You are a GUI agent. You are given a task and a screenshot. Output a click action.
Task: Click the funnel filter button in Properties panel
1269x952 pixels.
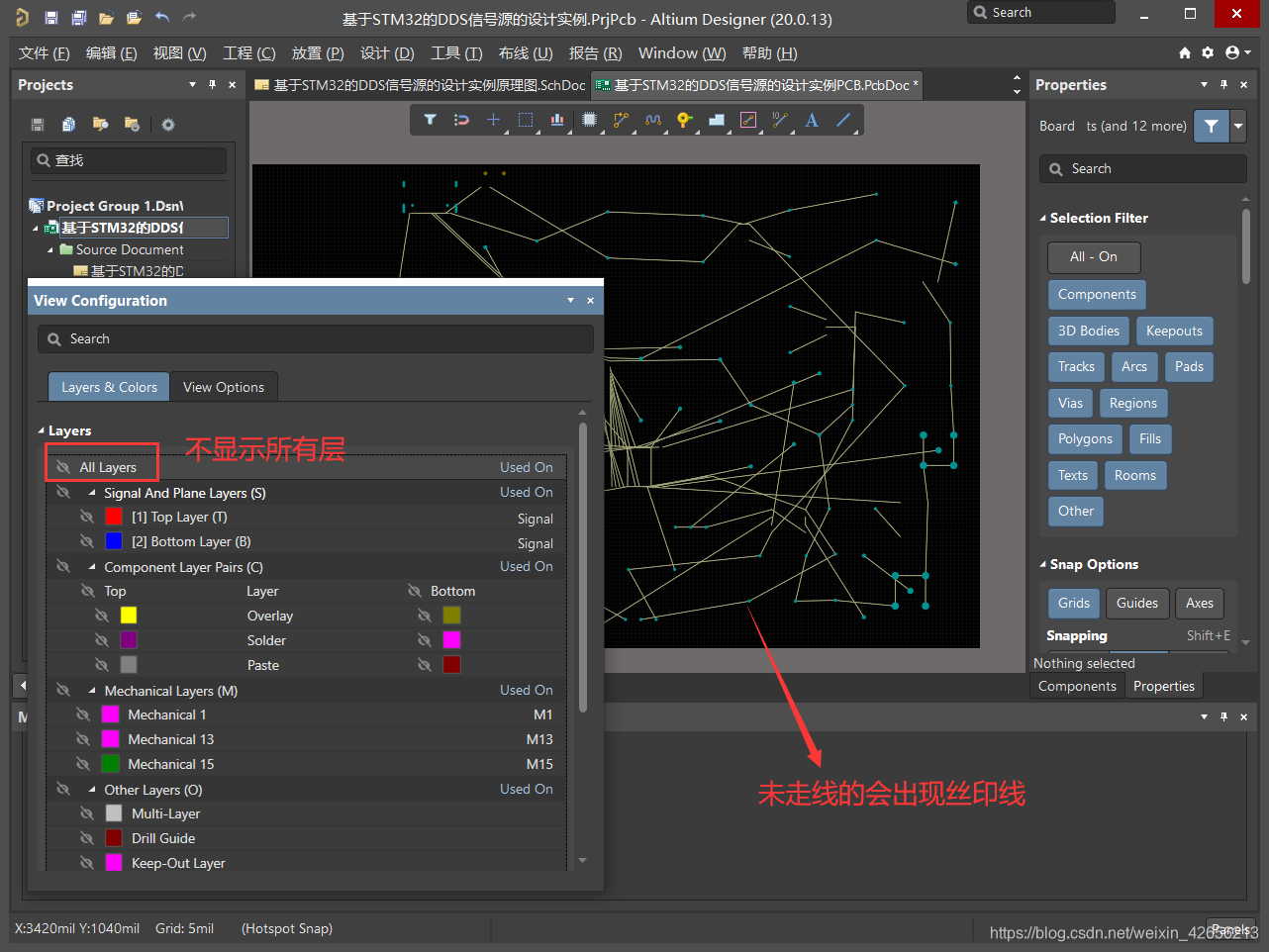pos(1212,126)
